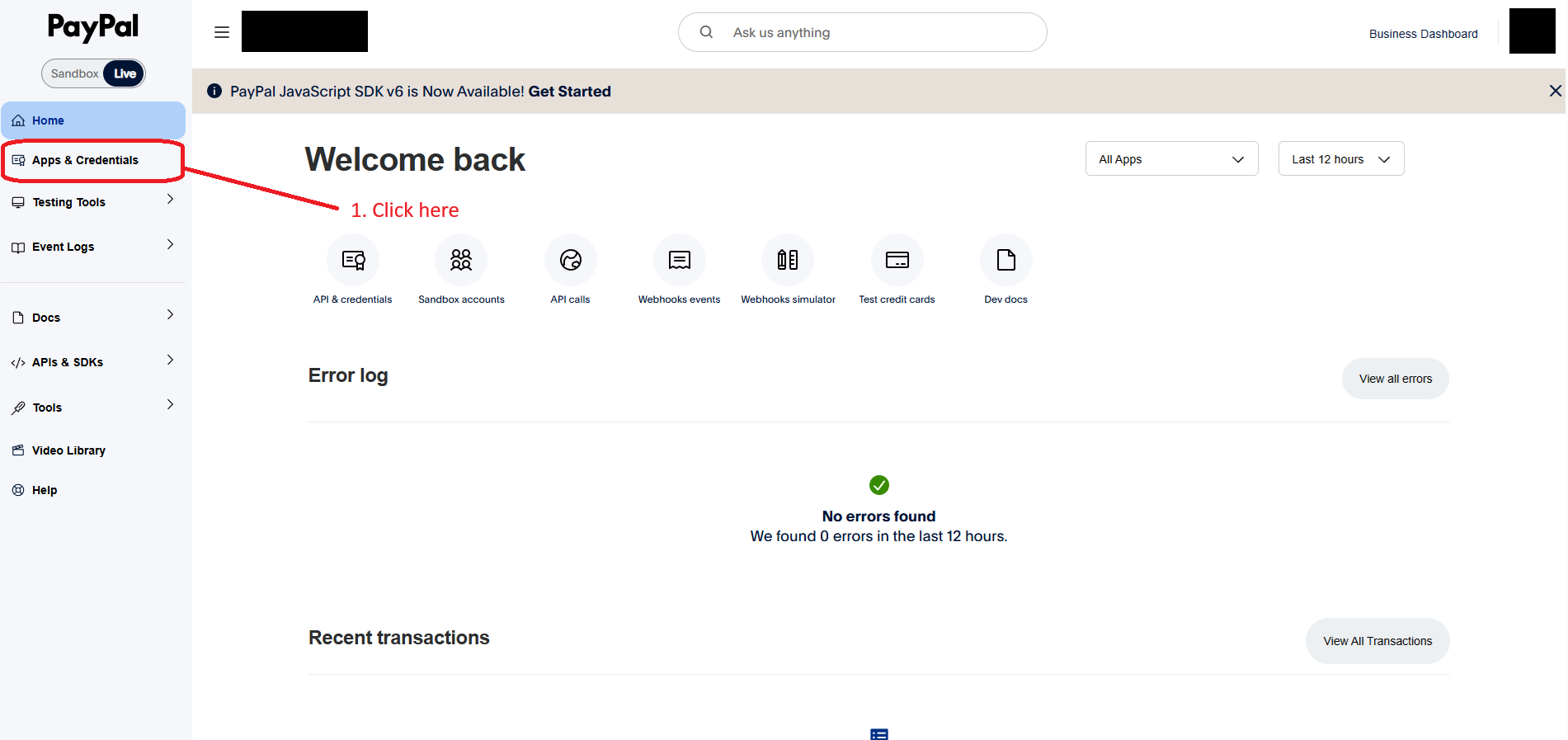Click the Tools sidebar label
Viewport: 1568px width, 740px height.
click(47, 408)
